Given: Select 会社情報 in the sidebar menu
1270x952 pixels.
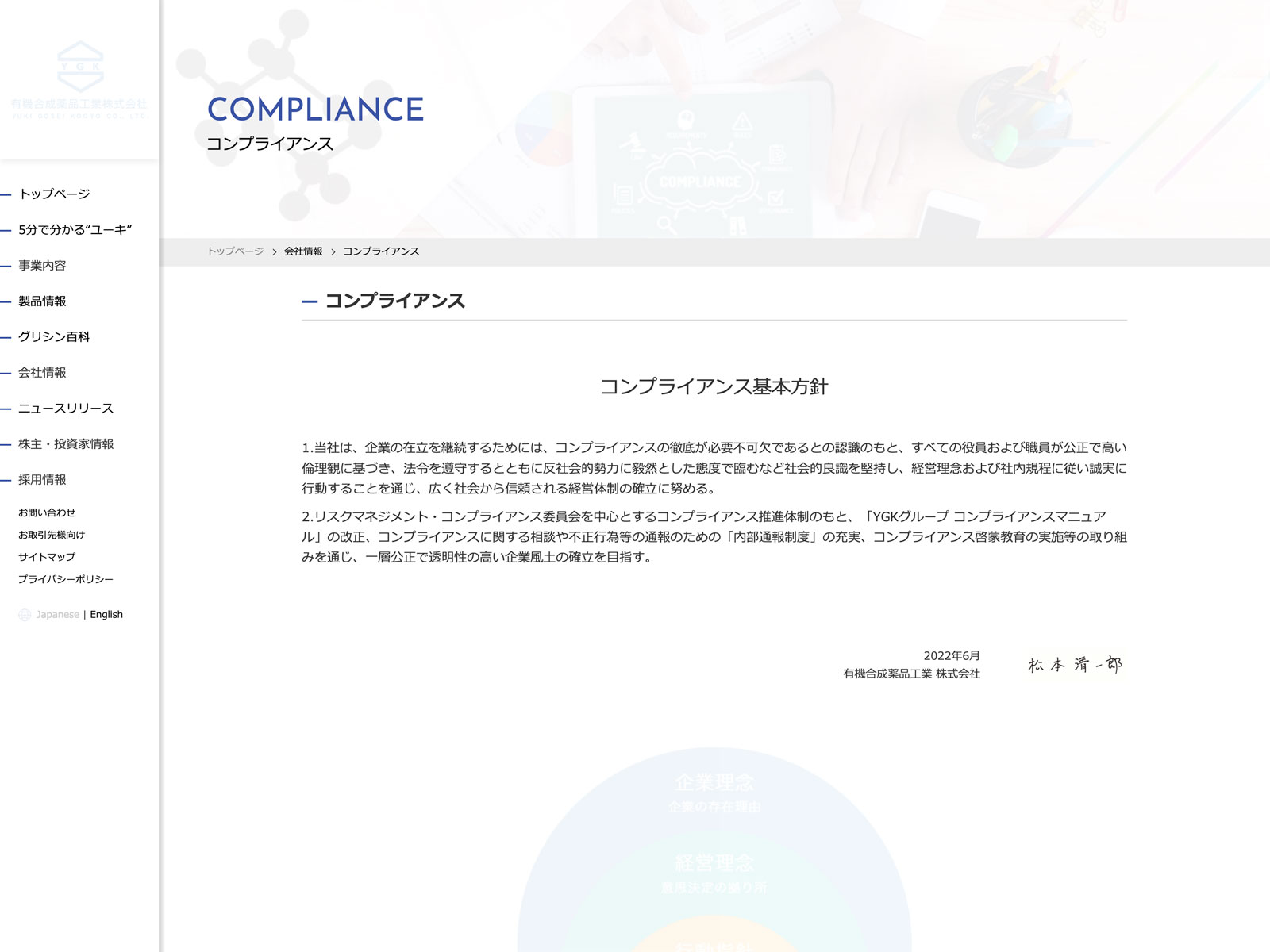Looking at the screenshot, I should [x=42, y=372].
